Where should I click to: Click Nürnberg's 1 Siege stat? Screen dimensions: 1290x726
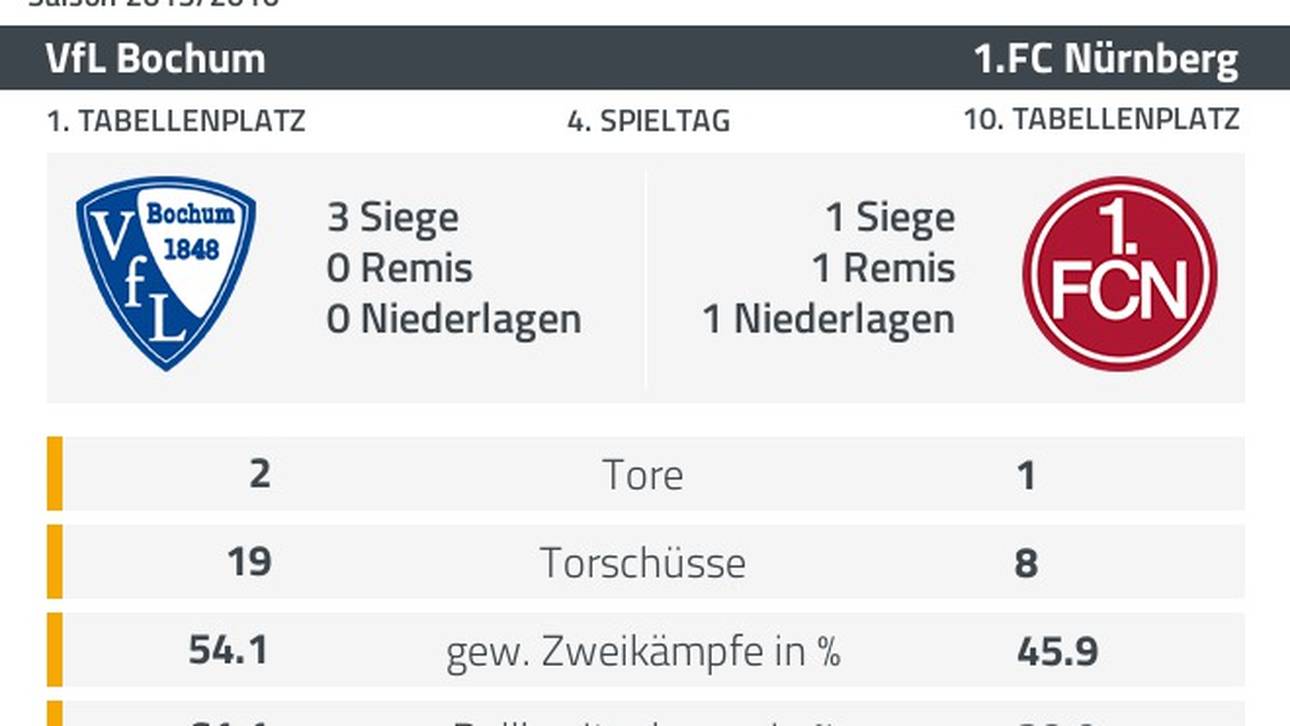pos(890,217)
